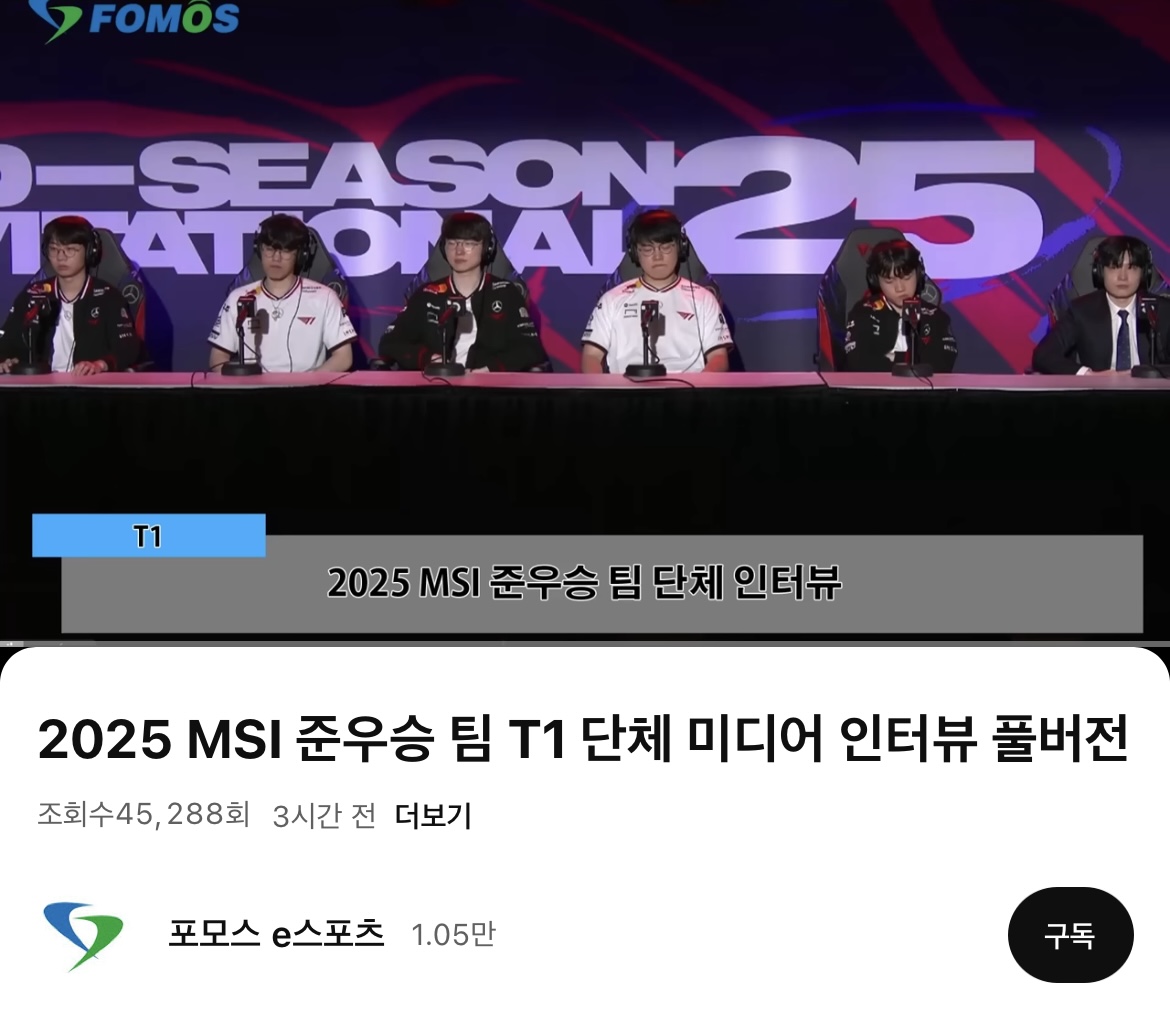
Task: Subscribe using the 구독 button
Action: 1070,935
